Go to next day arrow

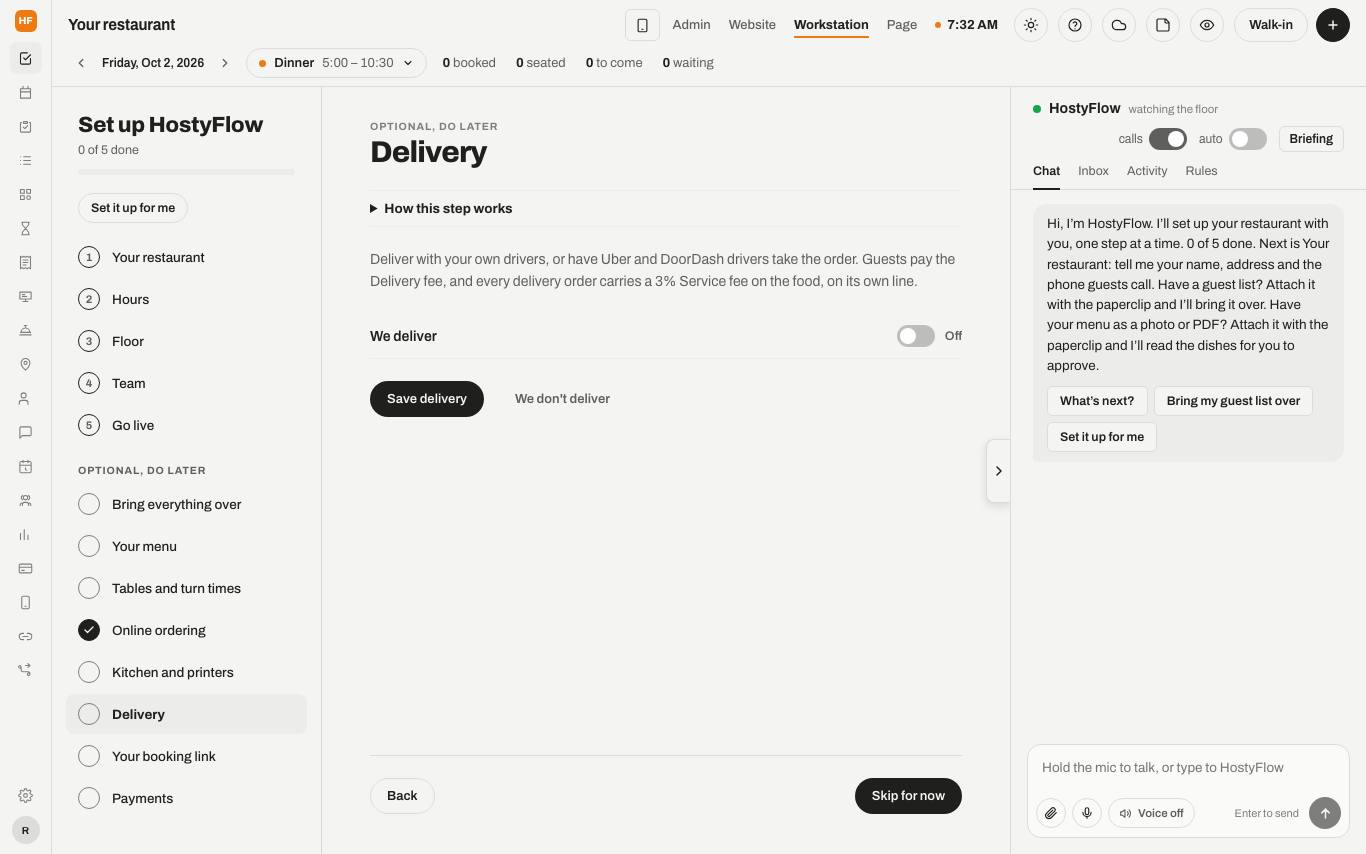[x=225, y=63]
